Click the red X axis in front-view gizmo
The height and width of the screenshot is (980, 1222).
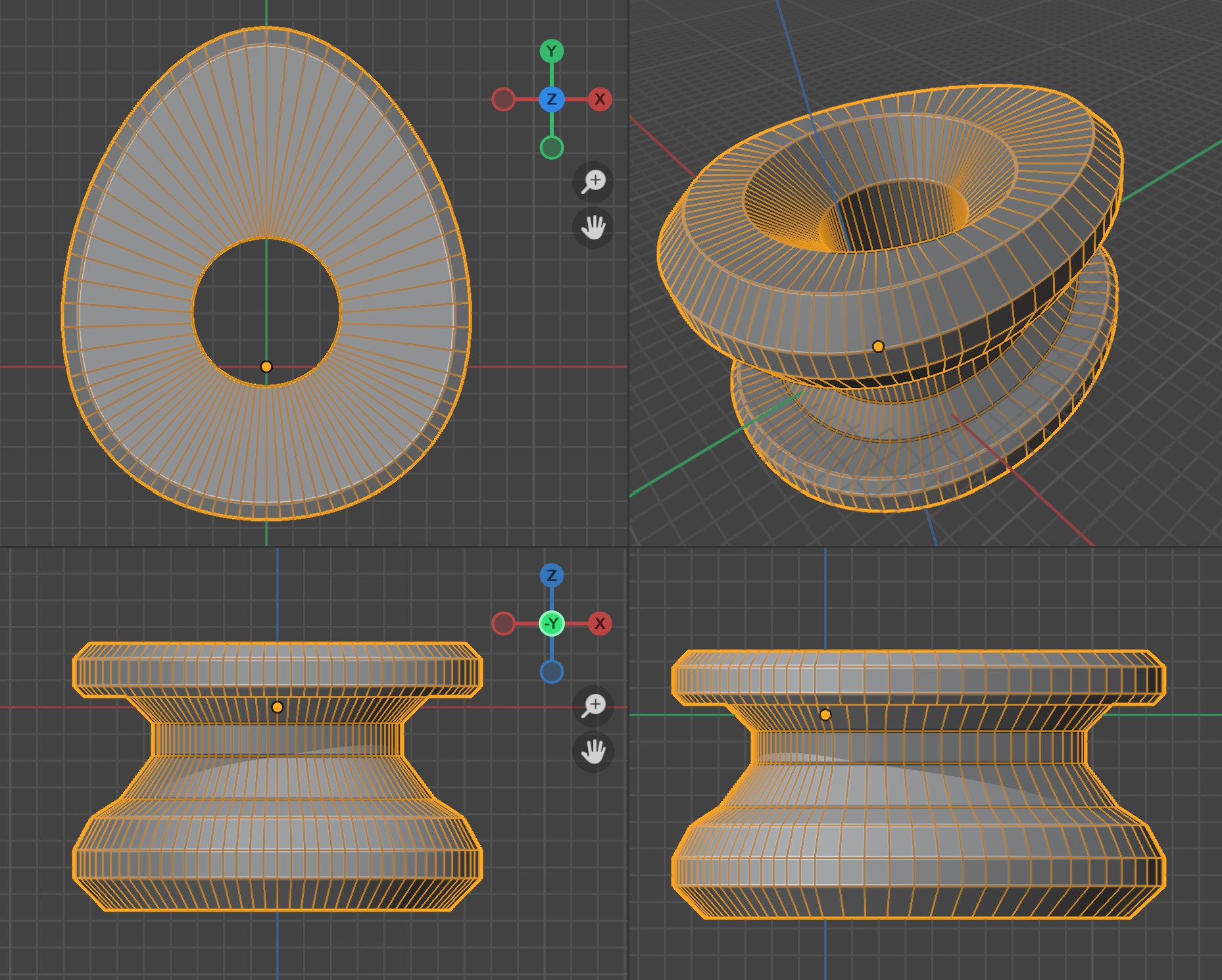point(600,624)
